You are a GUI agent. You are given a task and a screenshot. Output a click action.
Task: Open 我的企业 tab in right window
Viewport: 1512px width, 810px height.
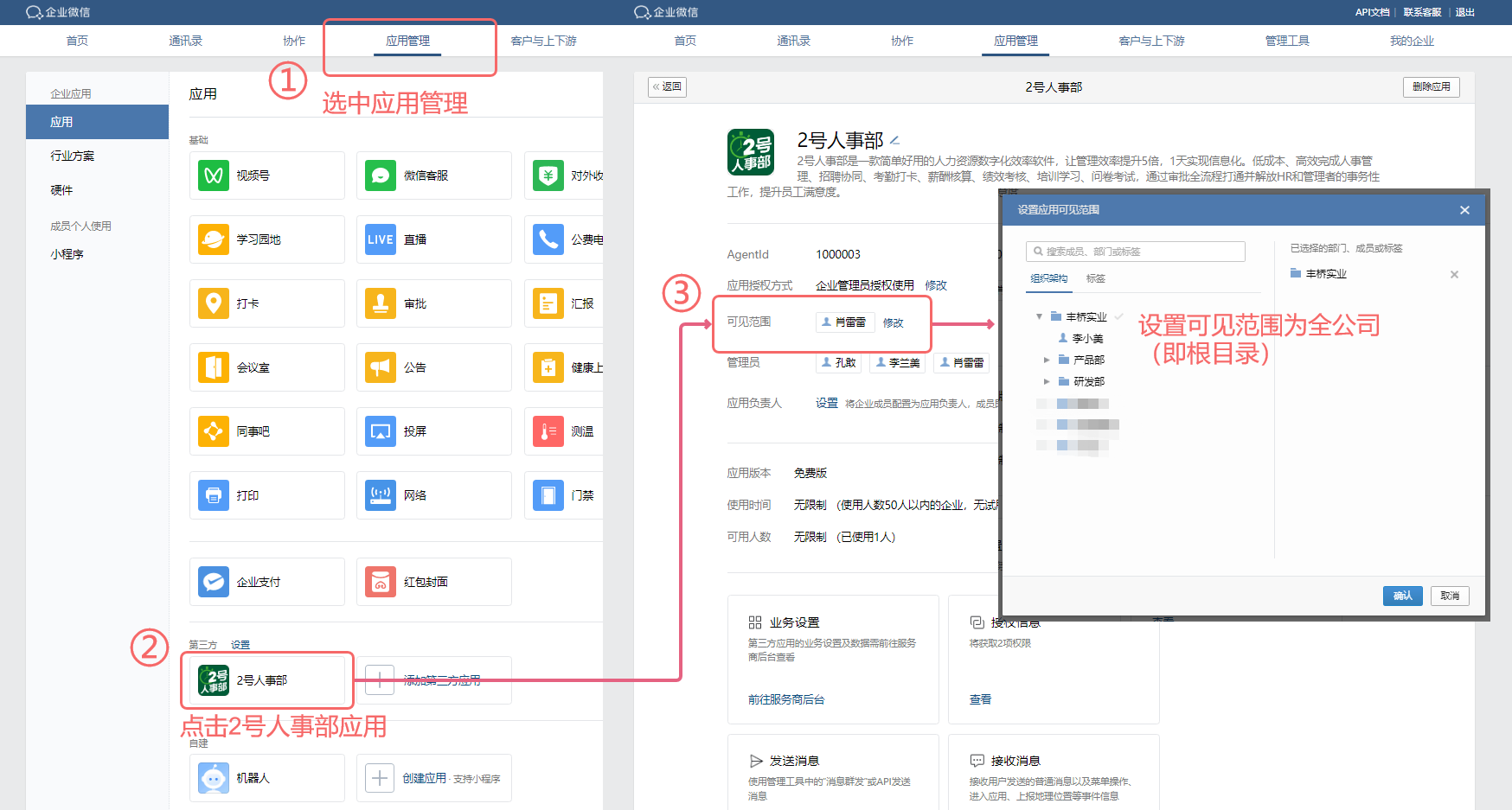pyautogui.click(x=1412, y=41)
